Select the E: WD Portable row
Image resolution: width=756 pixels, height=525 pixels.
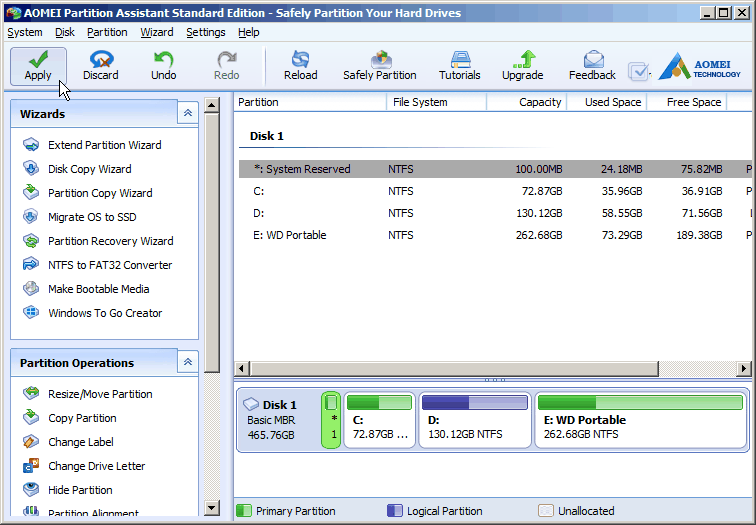pos(495,235)
